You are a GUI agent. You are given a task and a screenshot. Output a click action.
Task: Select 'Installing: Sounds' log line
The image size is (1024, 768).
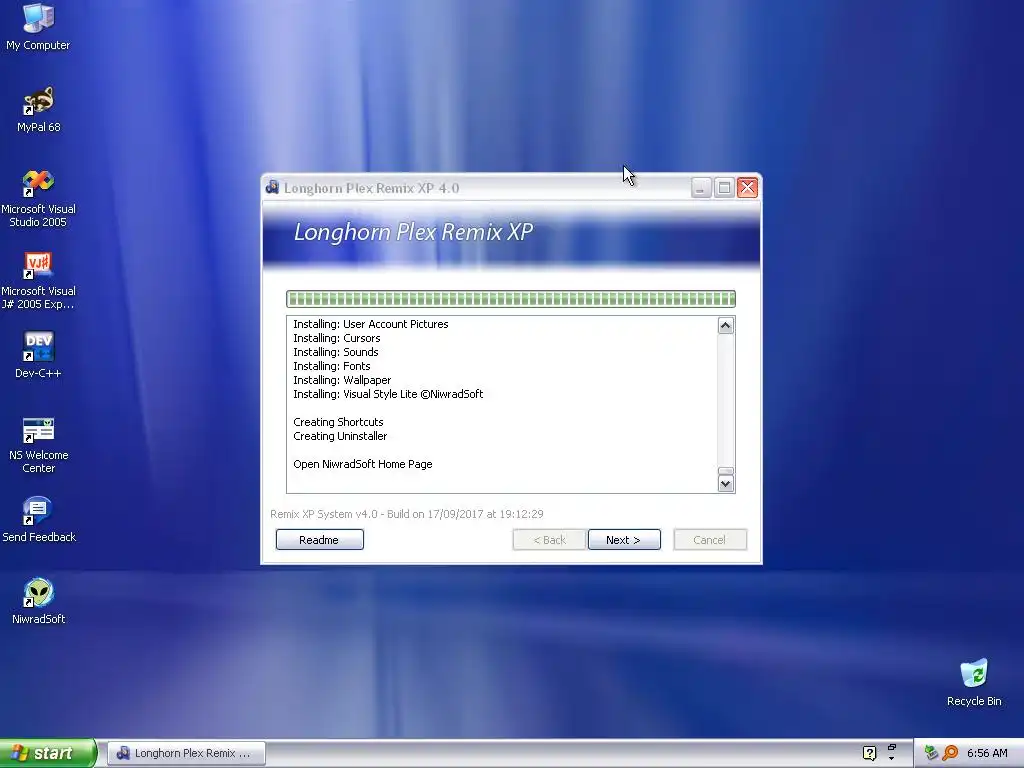click(x=336, y=352)
